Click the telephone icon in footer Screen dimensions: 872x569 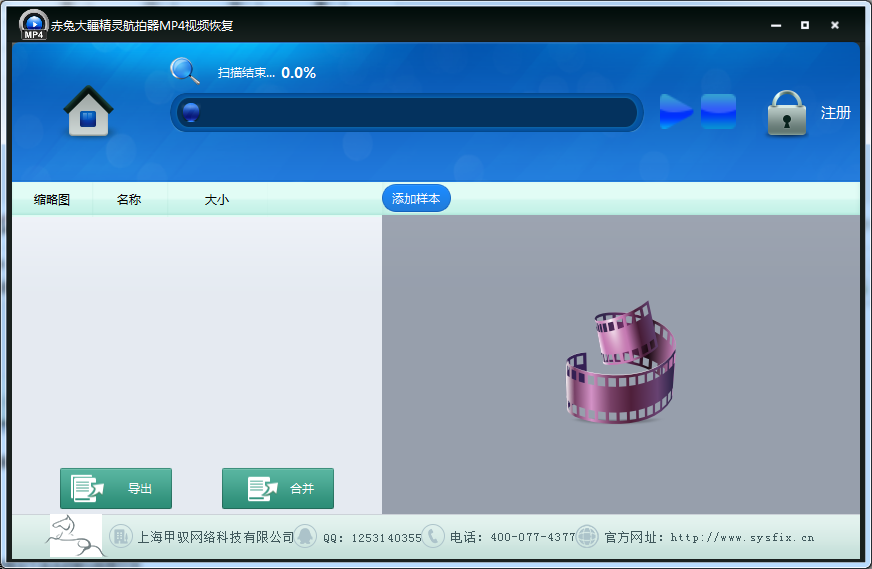pyautogui.click(x=433, y=536)
